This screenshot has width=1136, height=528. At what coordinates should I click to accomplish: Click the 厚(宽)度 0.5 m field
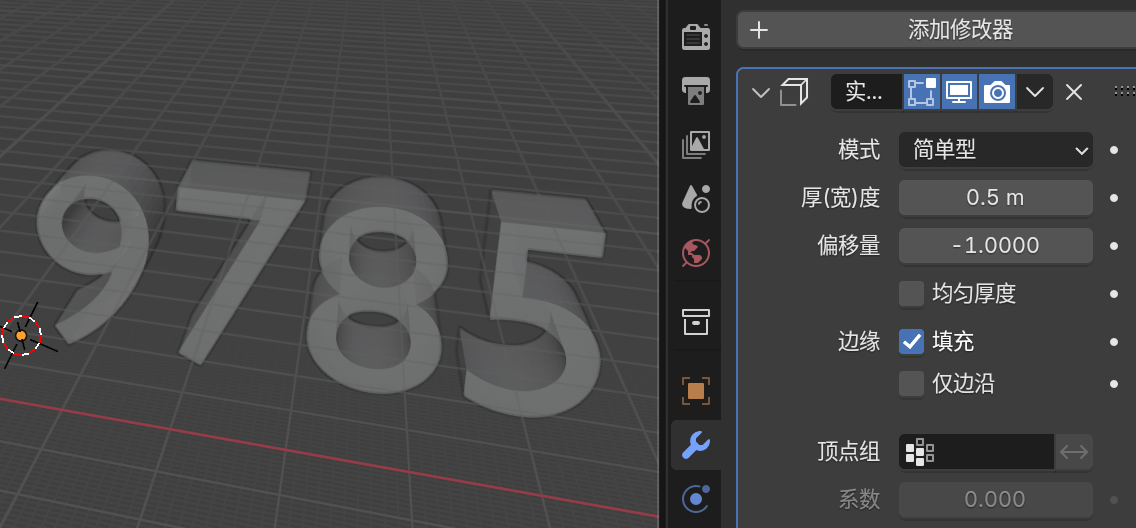[995, 198]
